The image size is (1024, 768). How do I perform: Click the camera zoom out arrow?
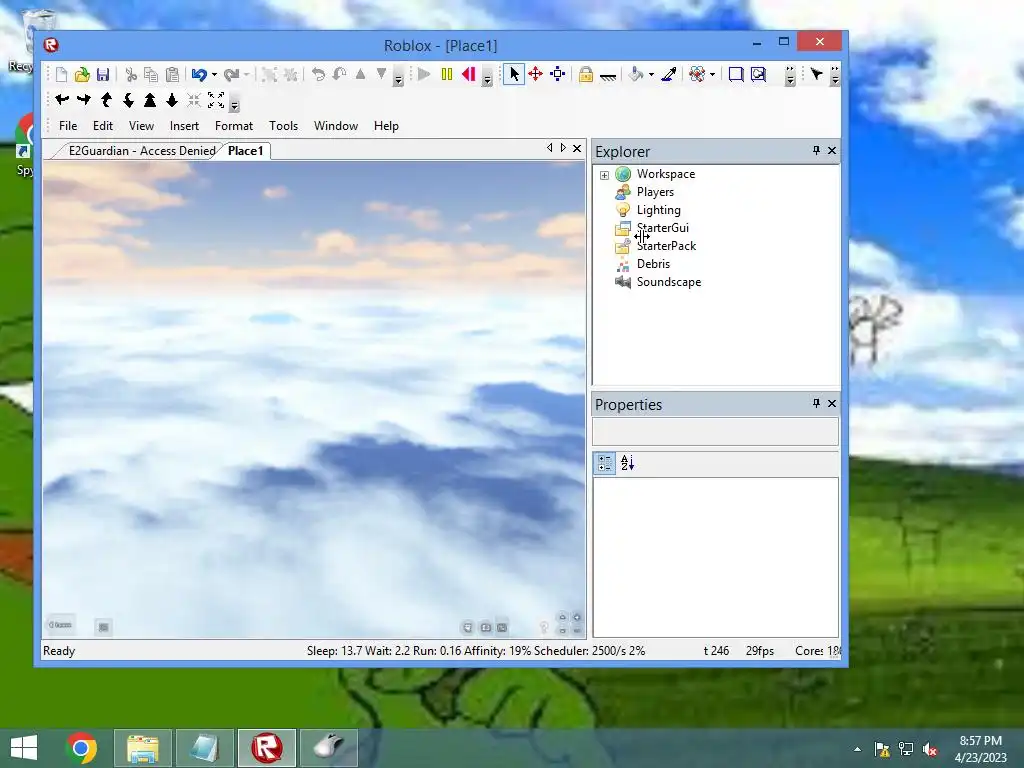(x=172, y=100)
